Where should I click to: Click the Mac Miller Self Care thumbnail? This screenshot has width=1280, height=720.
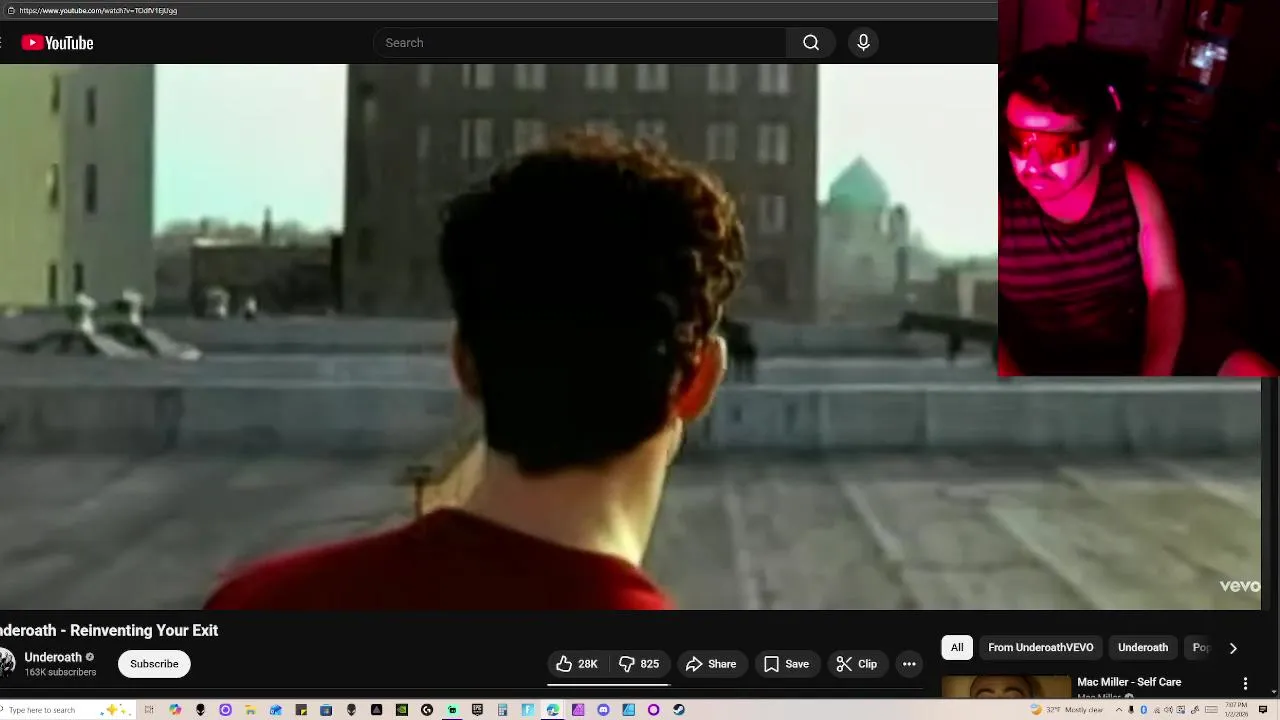click(x=1006, y=687)
